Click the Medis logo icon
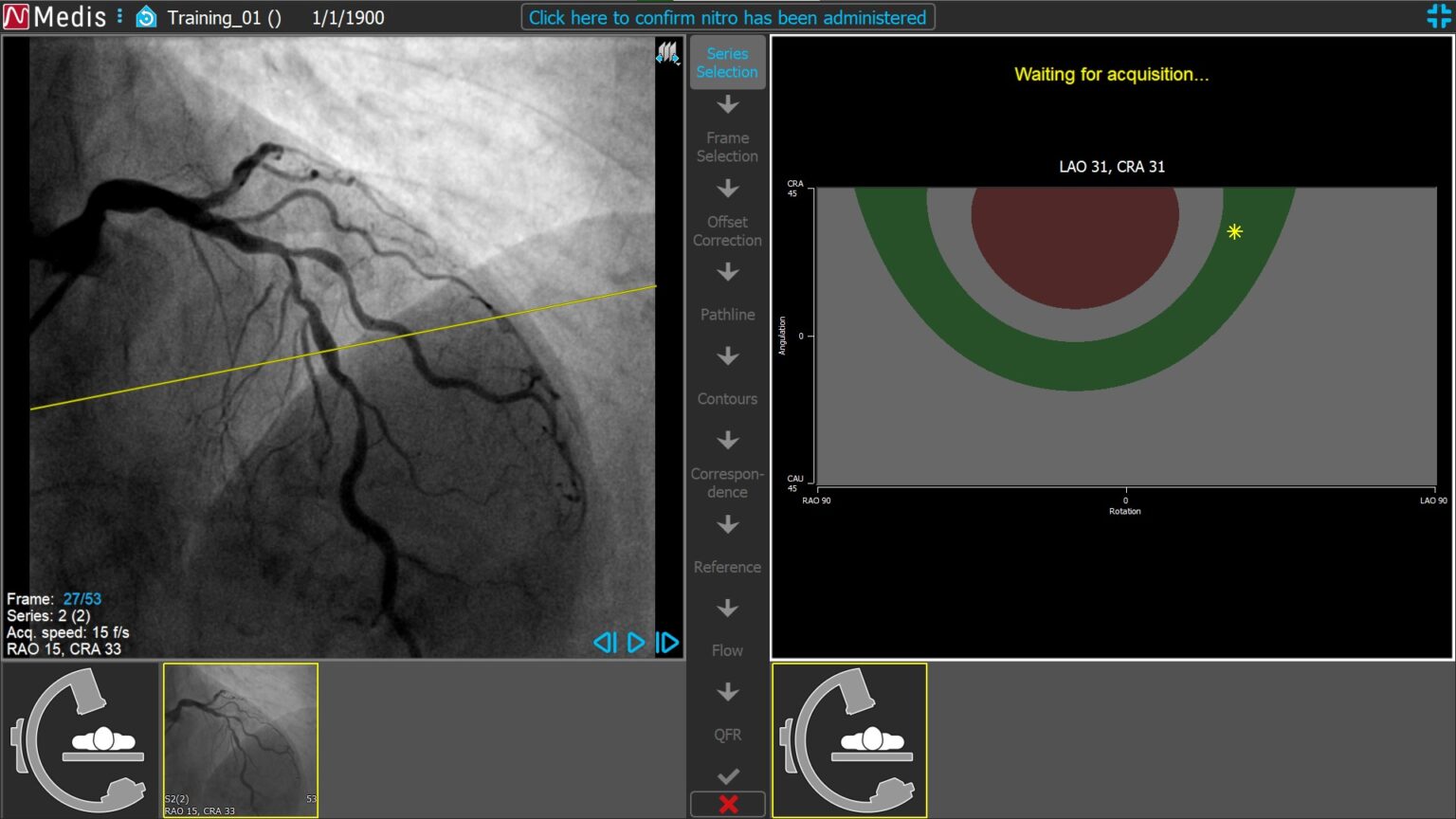 16,17
